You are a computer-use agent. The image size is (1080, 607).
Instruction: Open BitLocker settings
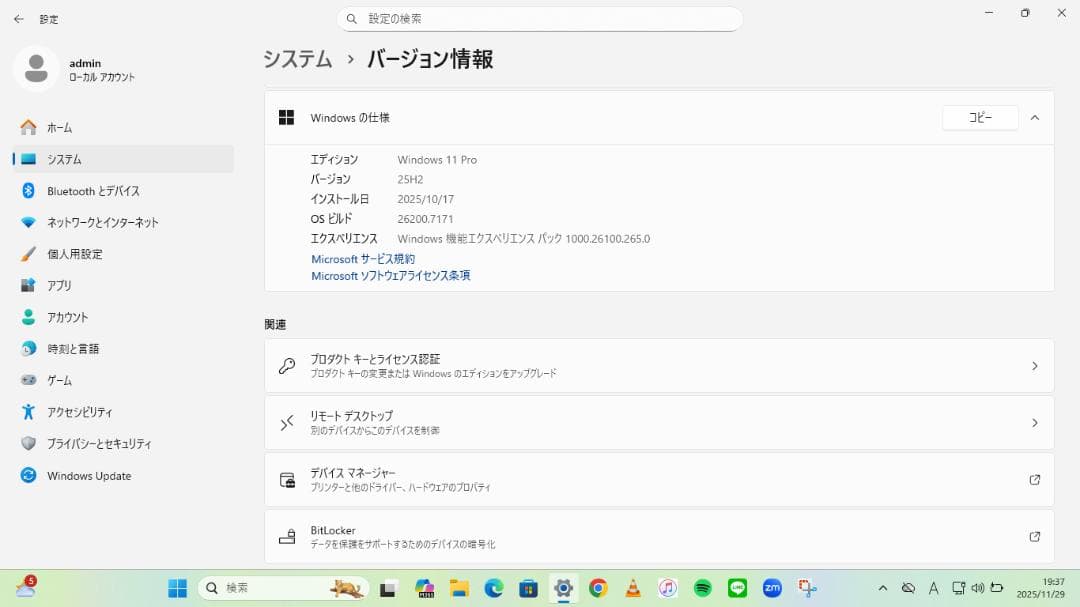click(x=659, y=537)
